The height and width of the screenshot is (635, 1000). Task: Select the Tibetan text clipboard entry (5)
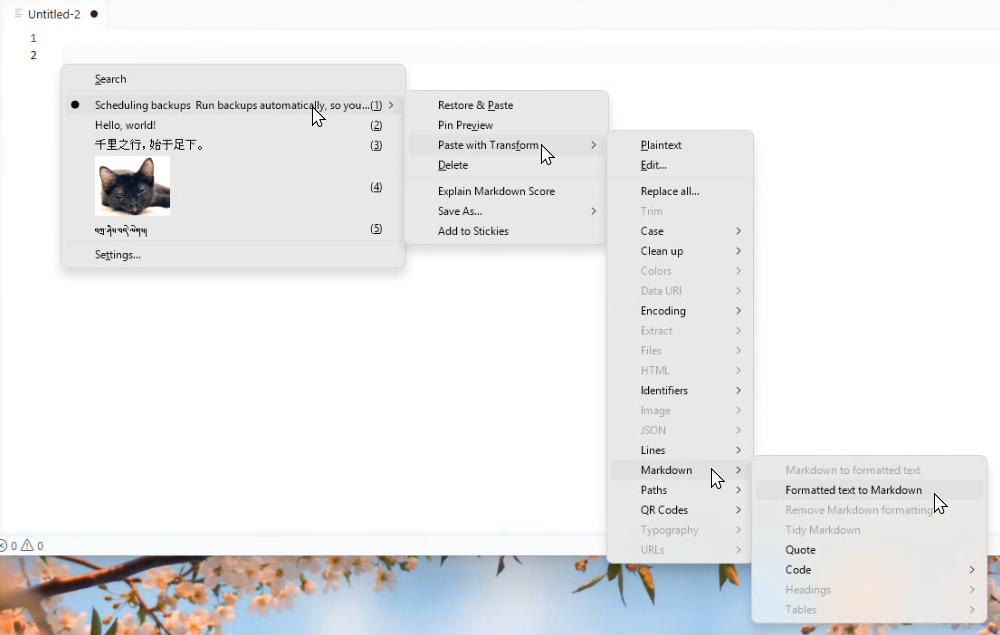point(233,229)
